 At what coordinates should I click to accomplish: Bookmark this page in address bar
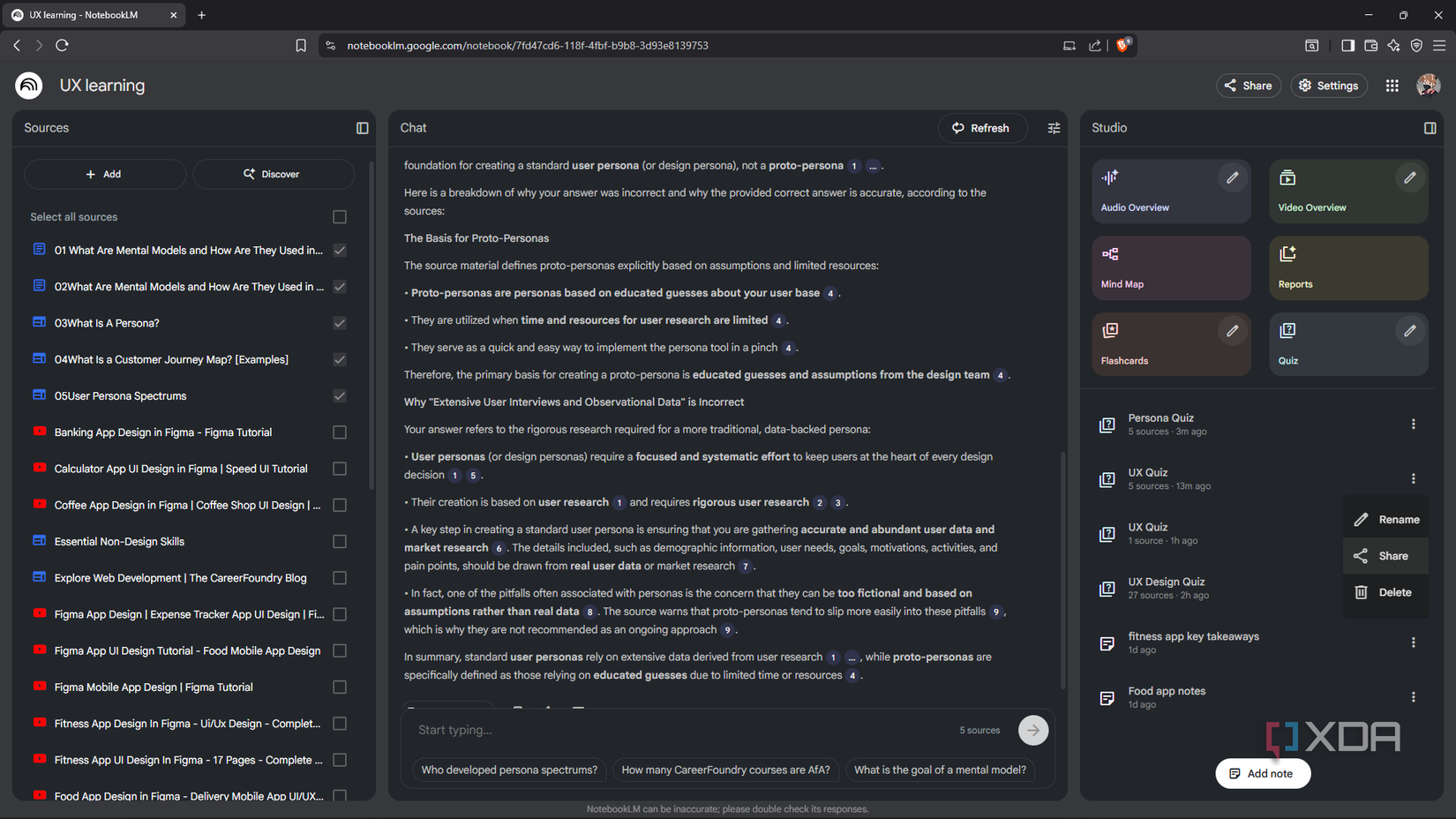[301, 46]
